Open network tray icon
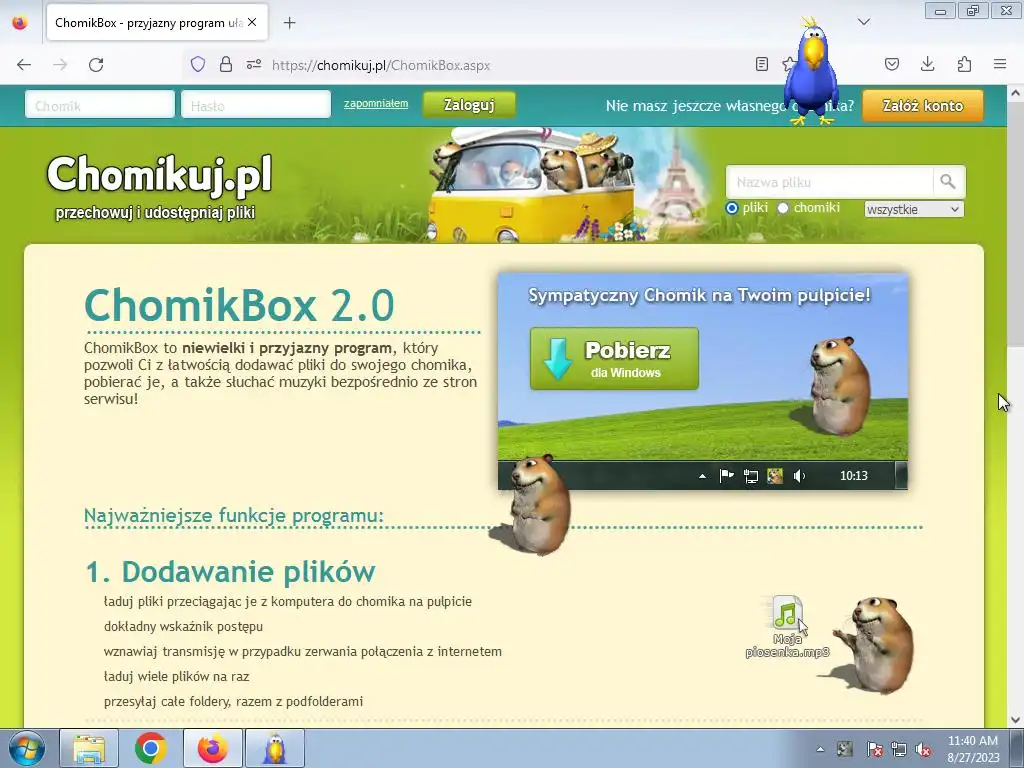The width and height of the screenshot is (1024, 768). 899,749
